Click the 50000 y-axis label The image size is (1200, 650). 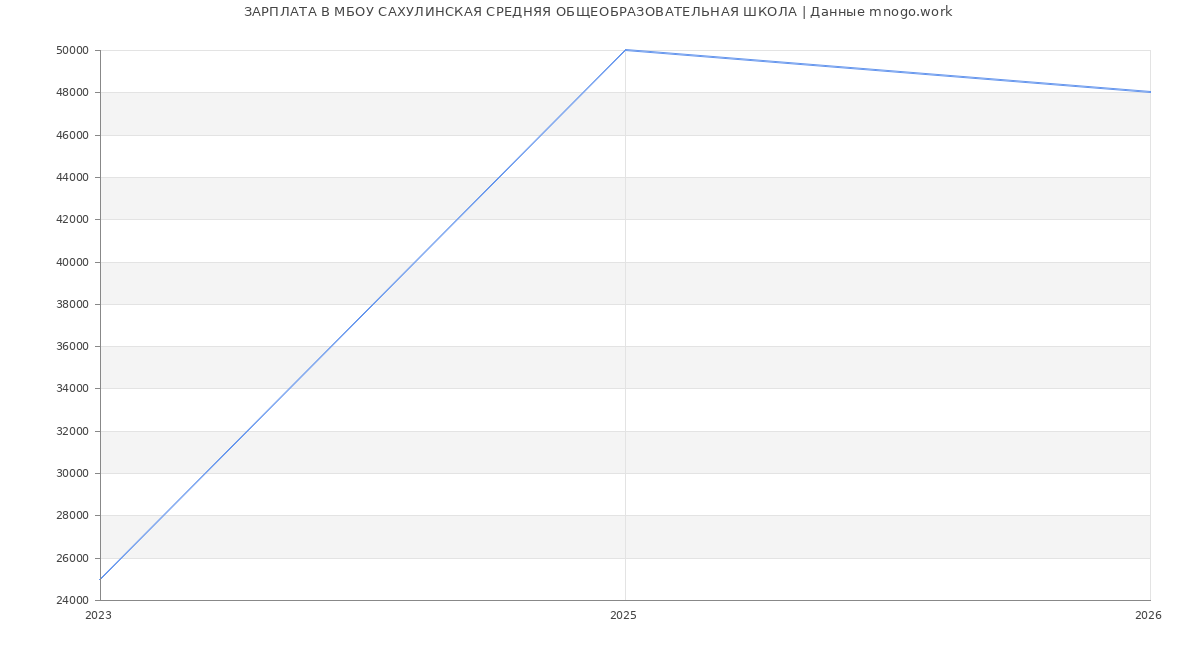point(73,50)
